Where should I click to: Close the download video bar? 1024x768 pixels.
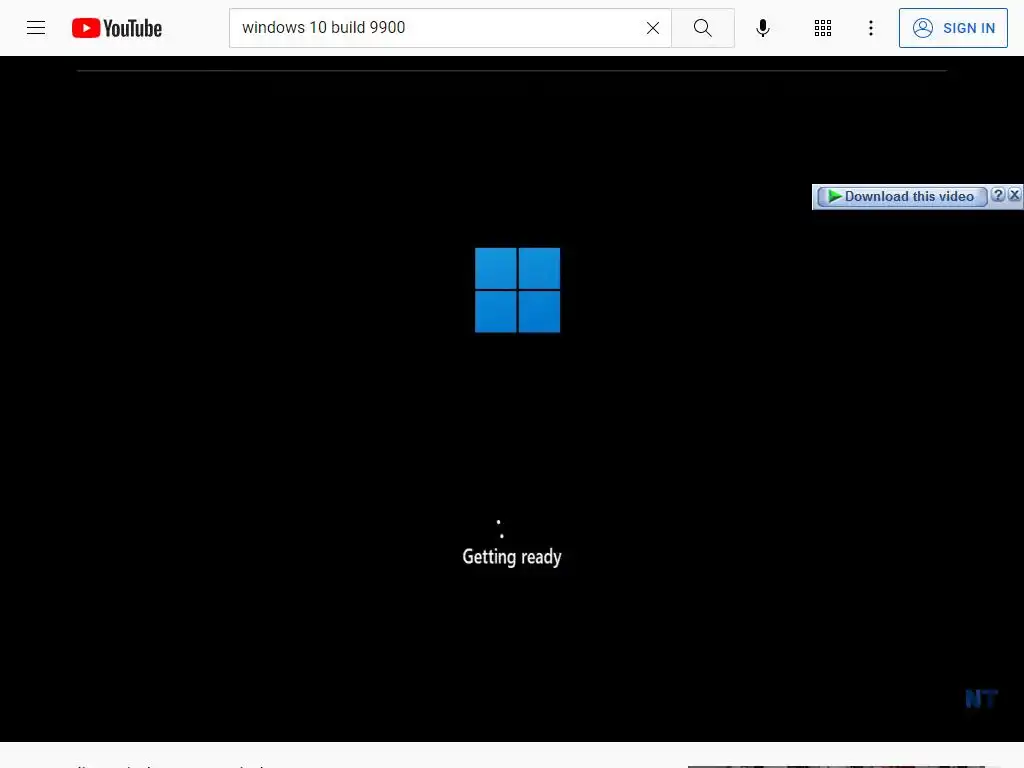[1014, 195]
